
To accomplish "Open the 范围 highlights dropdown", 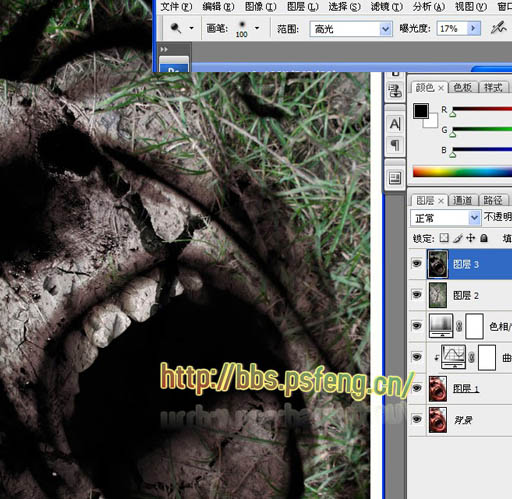I will tap(385, 29).
